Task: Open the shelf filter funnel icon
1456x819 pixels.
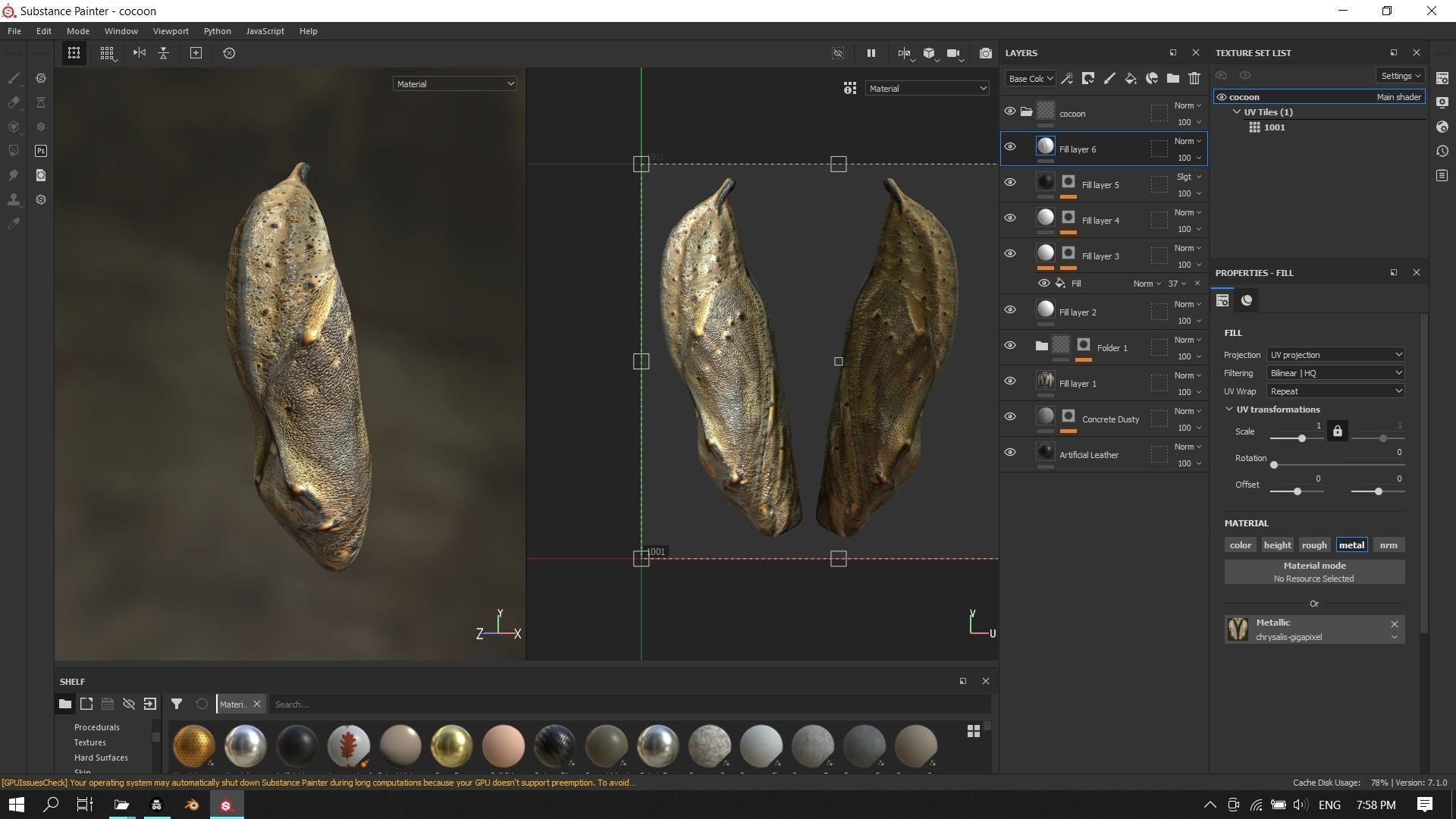Action: [177, 704]
